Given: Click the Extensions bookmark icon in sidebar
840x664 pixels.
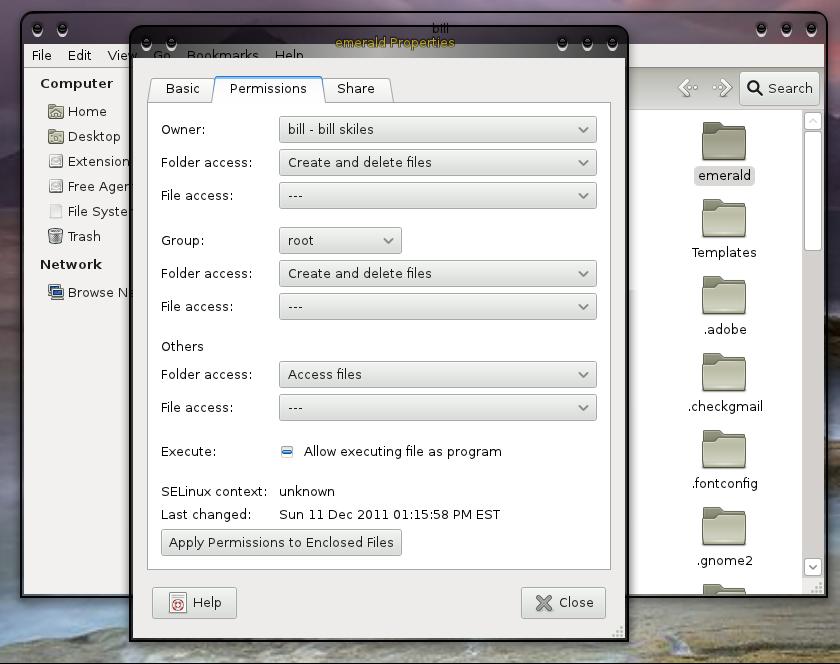Looking at the screenshot, I should pos(56,161).
